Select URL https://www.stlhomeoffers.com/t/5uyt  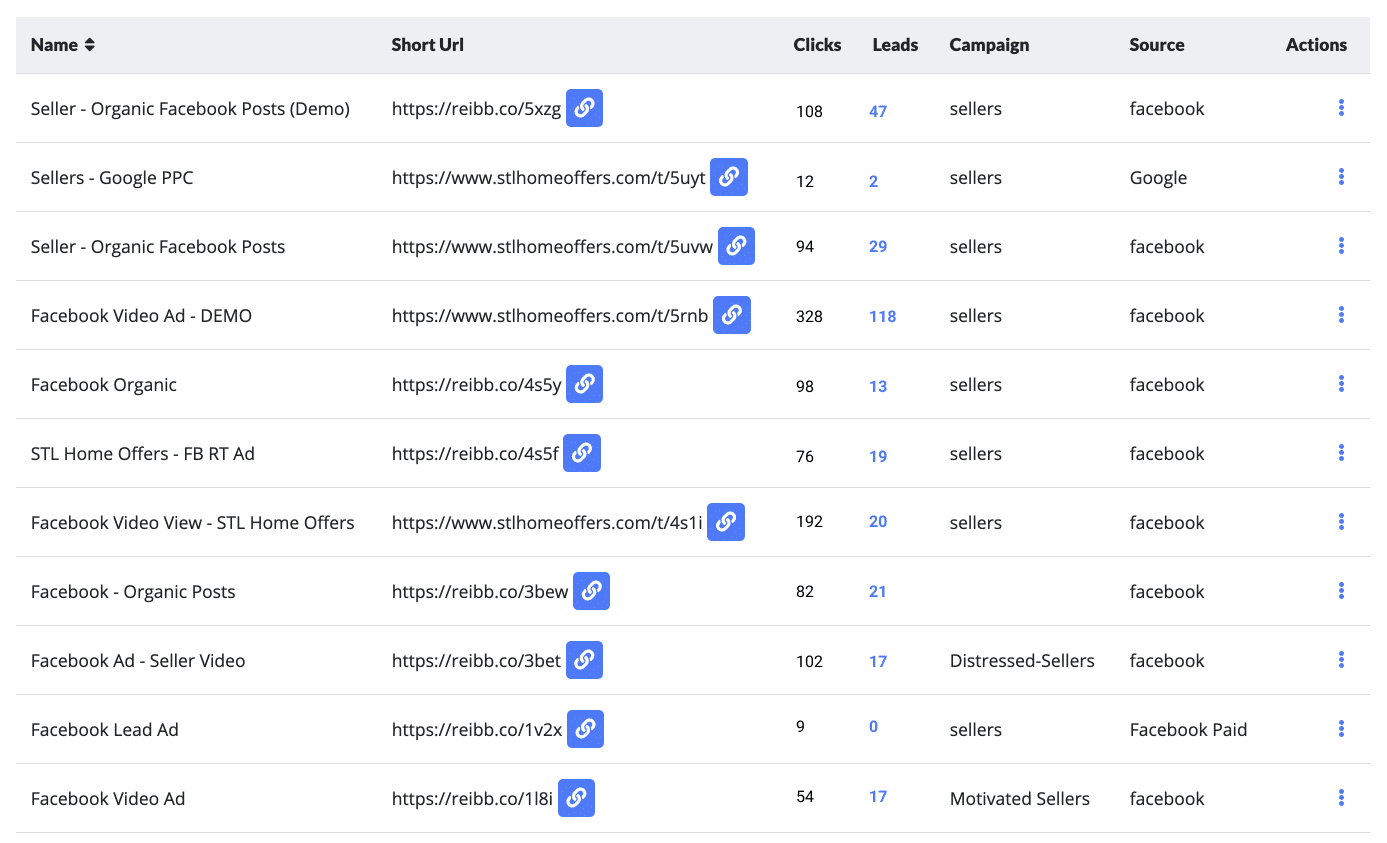point(549,178)
